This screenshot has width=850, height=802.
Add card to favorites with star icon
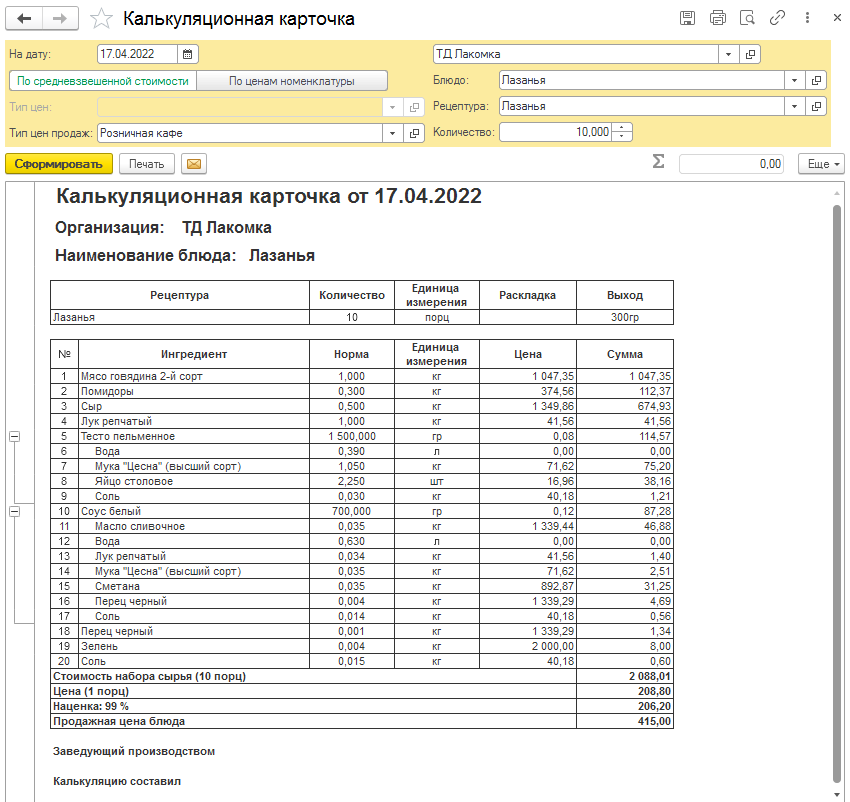click(x=100, y=19)
